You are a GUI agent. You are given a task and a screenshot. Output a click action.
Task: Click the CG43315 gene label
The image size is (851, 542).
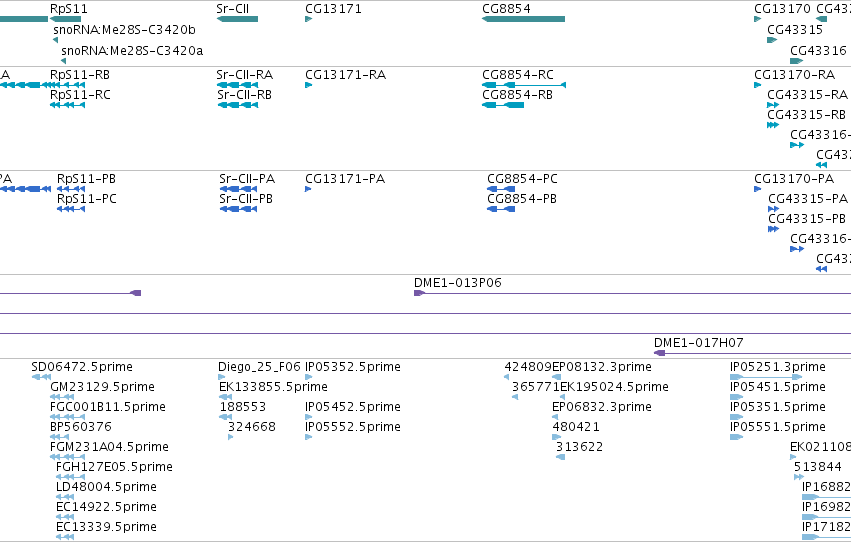(795, 29)
